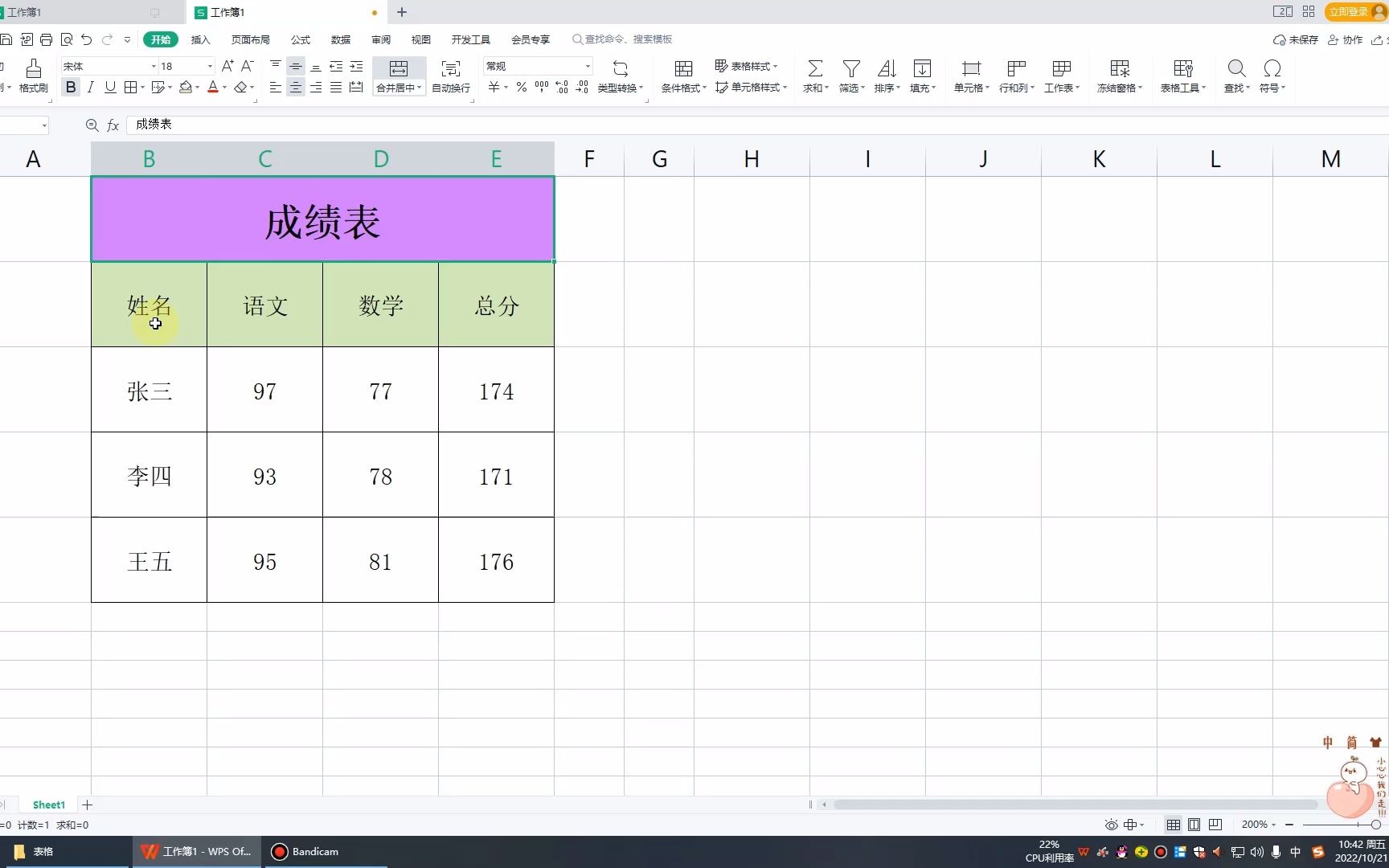The height and width of the screenshot is (868, 1389).
Task: Click the 立即登录 login button
Action: (1347, 12)
